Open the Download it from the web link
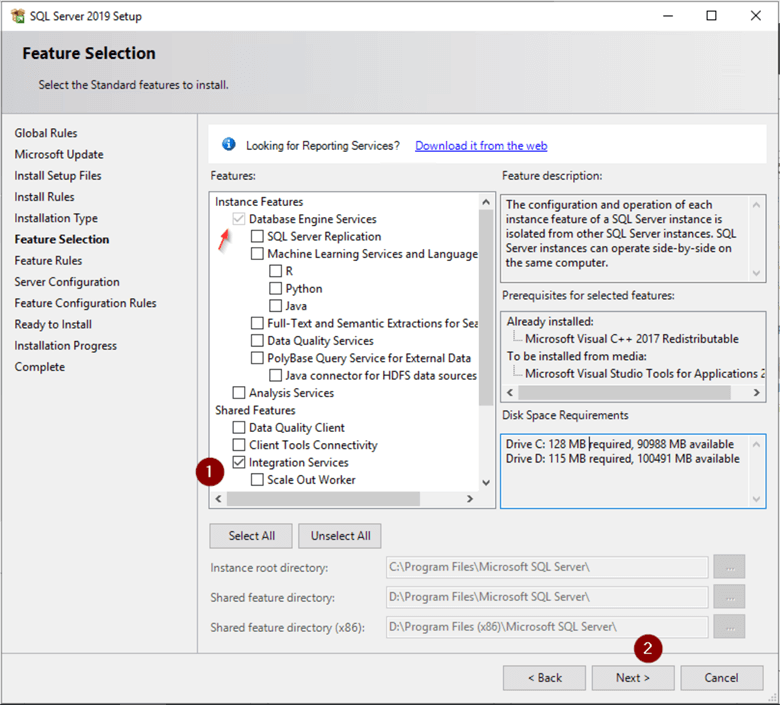 tap(481, 146)
